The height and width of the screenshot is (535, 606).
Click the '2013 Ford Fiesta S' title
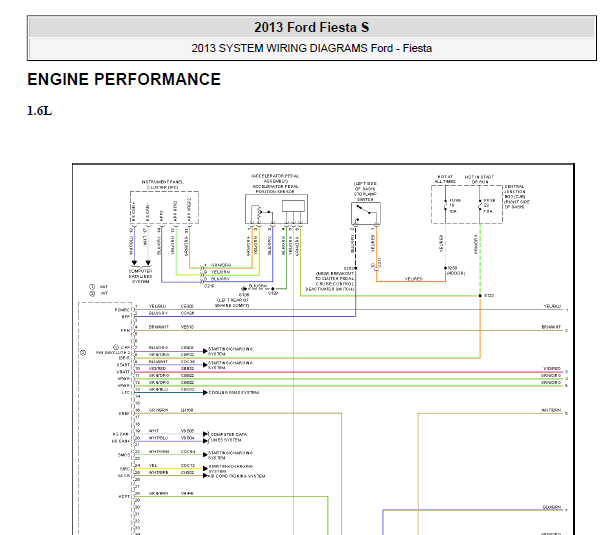312,27
